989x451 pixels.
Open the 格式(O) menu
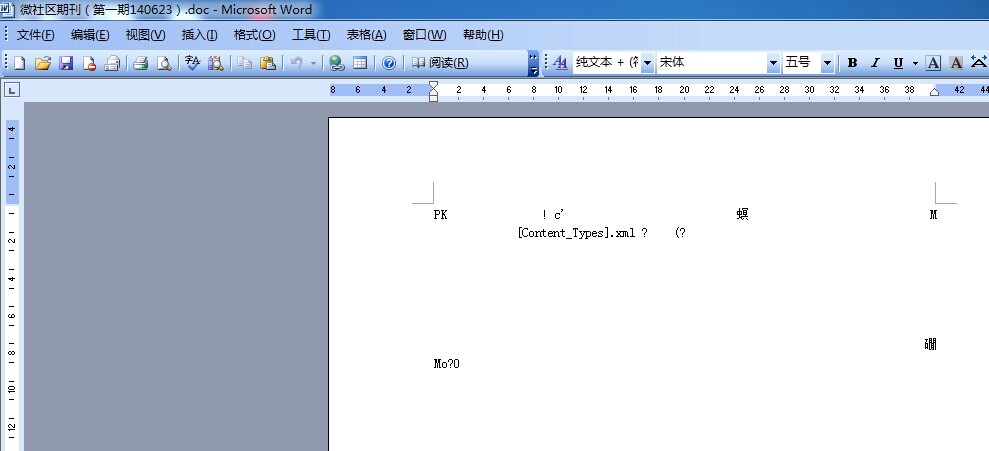coord(254,35)
